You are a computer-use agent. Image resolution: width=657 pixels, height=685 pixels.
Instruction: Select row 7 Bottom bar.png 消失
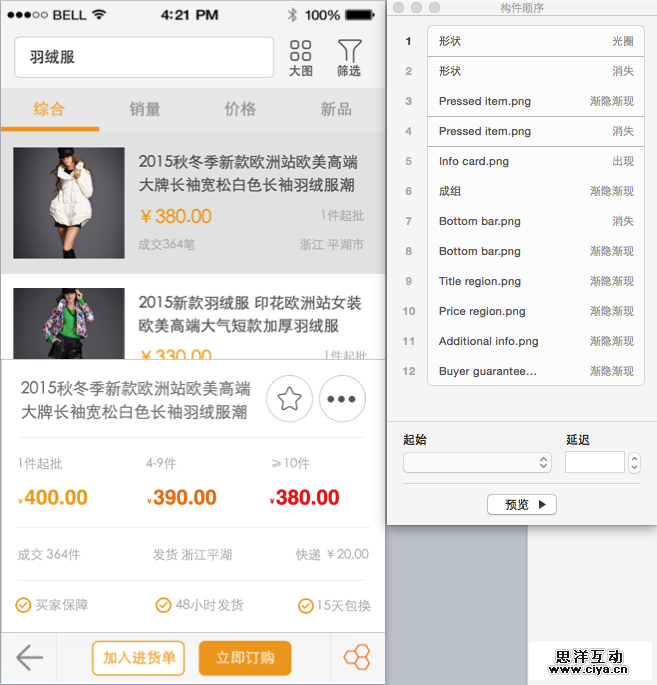pos(536,221)
